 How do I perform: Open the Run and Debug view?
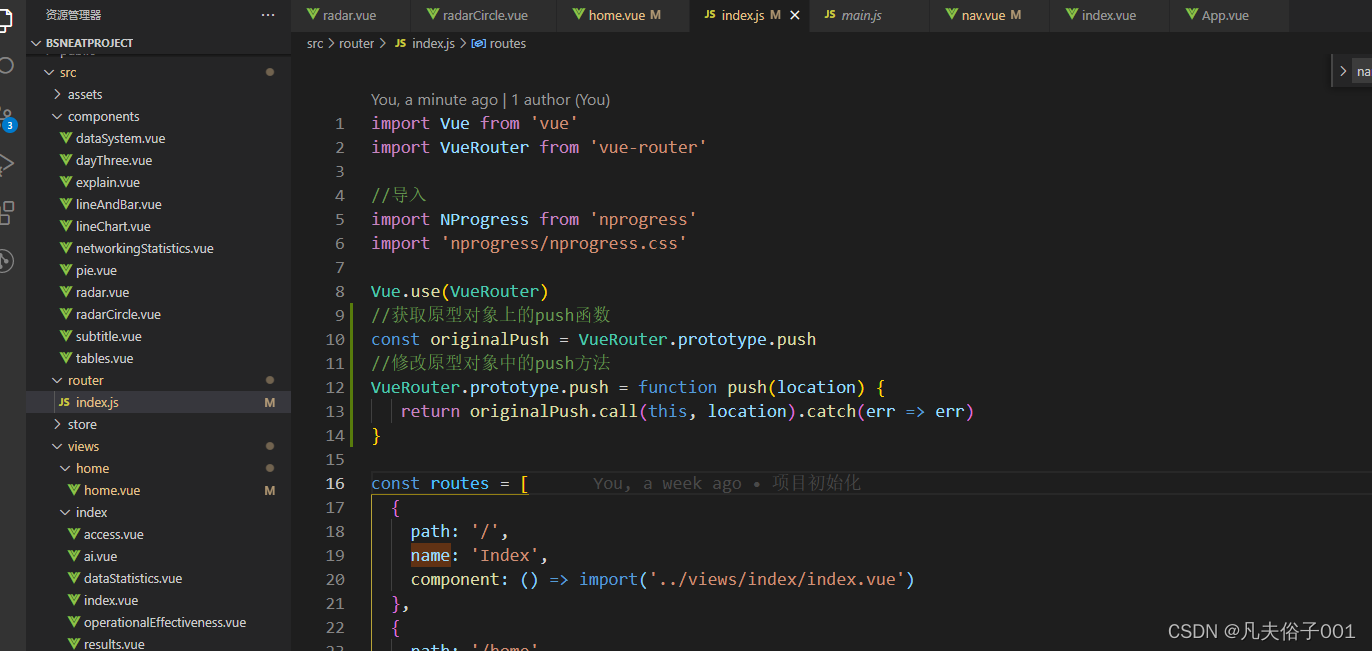pyautogui.click(x=6, y=165)
